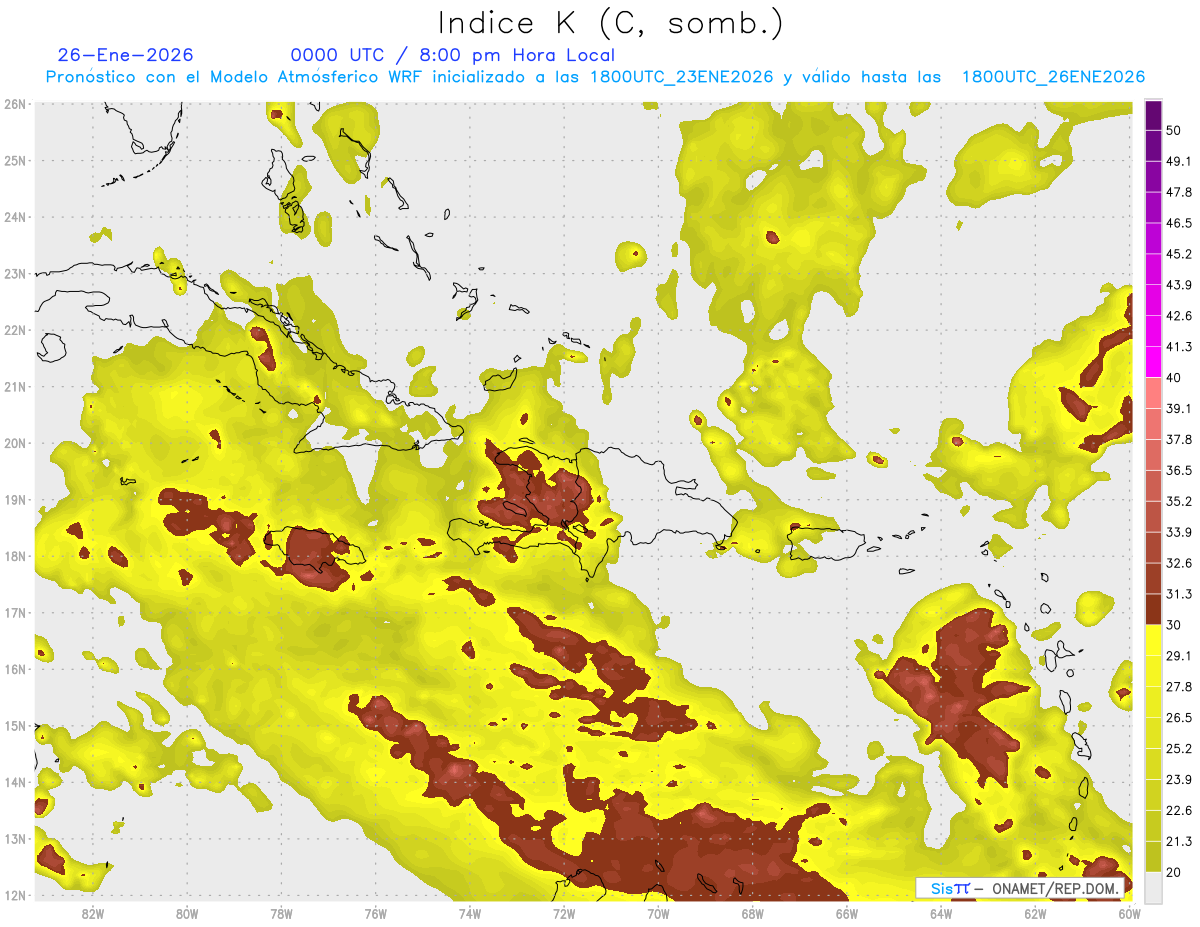1200x927 pixels.
Task: Click the longitude label '72W'
Action: (x=564, y=913)
